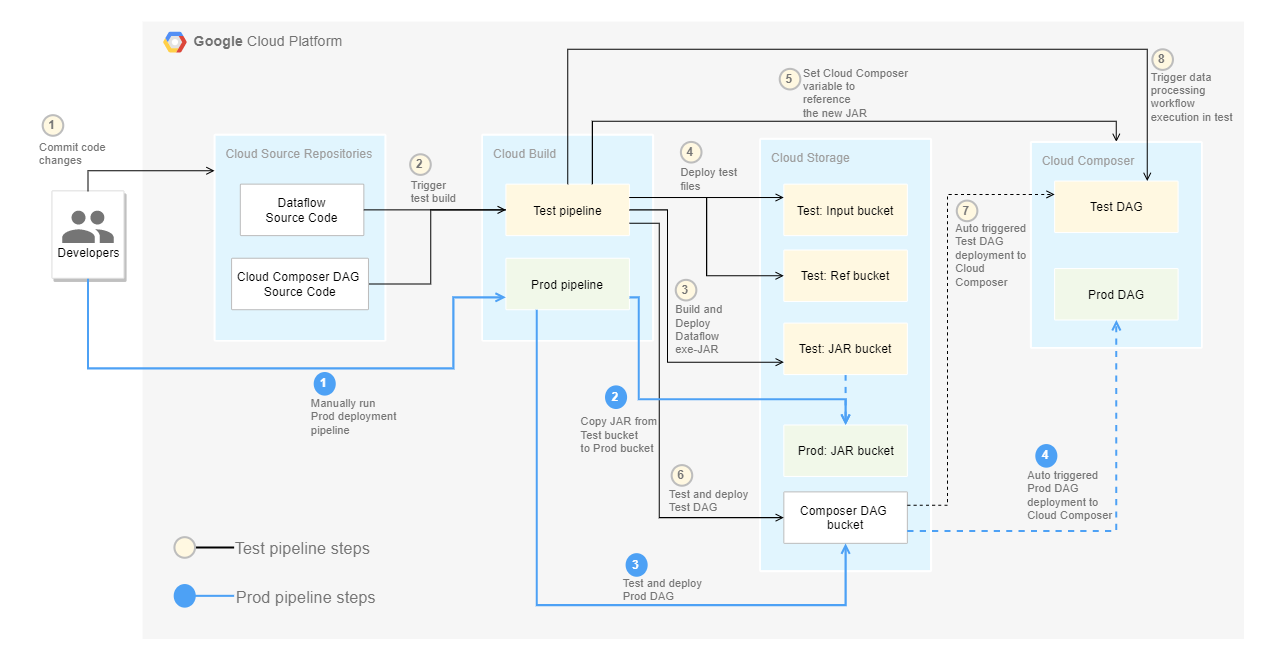Select the Prod DAG node
The height and width of the screenshot is (658, 1275).
click(1116, 294)
